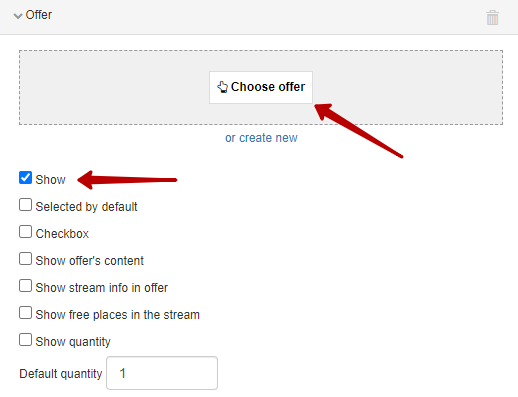The image size is (518, 397).
Task: Tick the box next to Checkbox option
Action: (x=25, y=232)
